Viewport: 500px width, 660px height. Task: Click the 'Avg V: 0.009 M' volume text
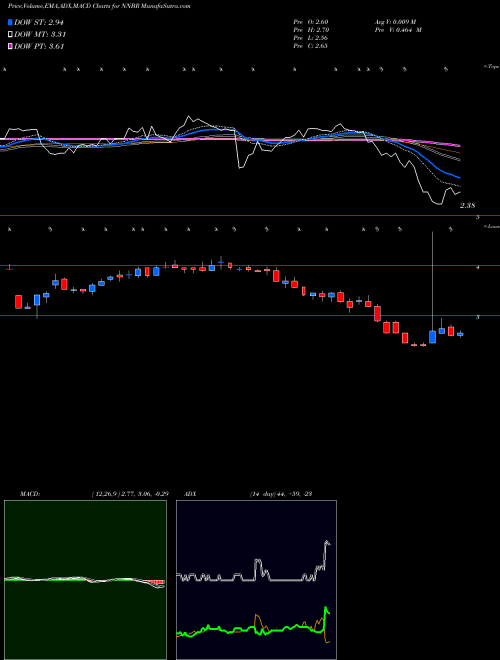[x=395, y=22]
